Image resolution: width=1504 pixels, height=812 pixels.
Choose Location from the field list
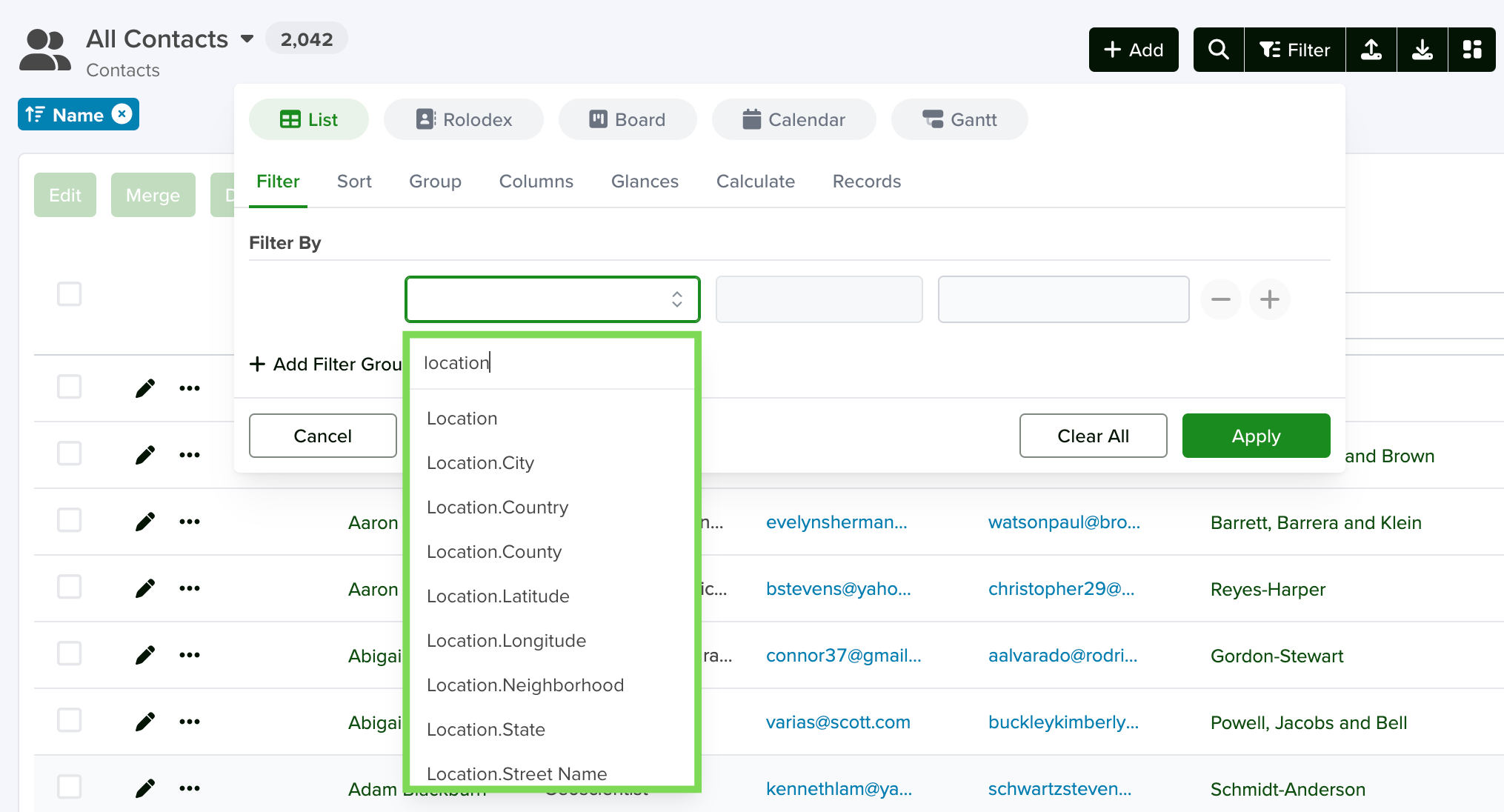pos(552,419)
